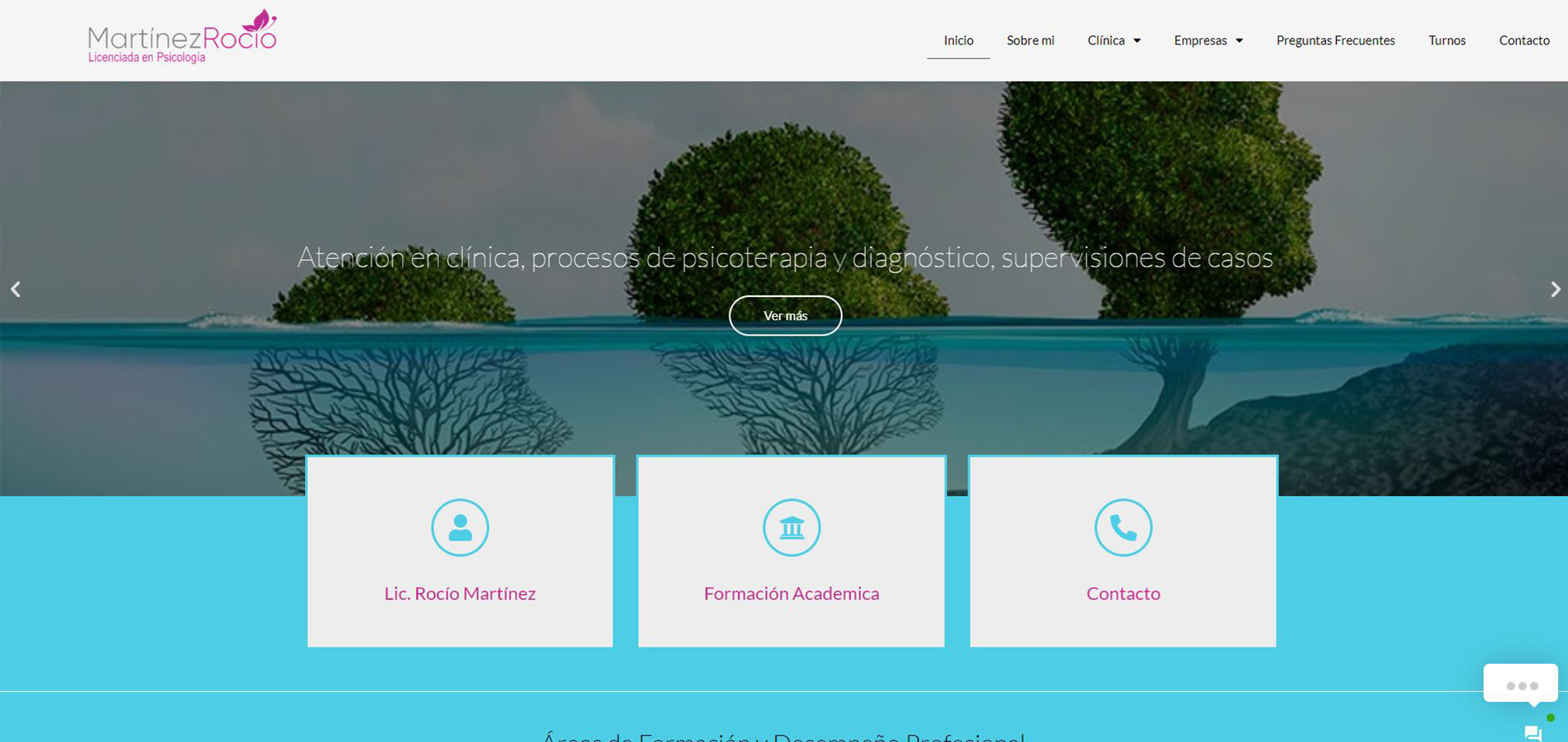Click the Martínez Rocío butterfly logo

[182, 38]
